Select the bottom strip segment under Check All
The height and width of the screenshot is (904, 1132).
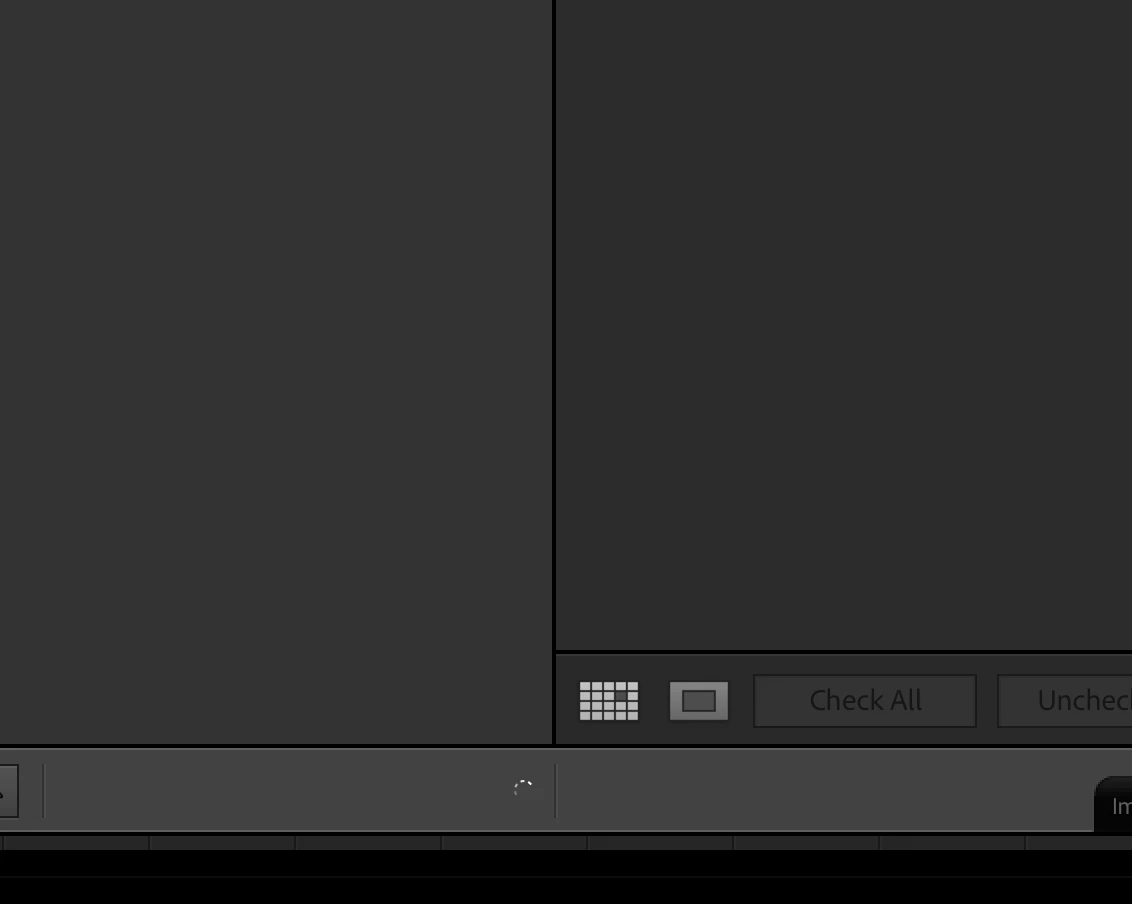point(806,842)
